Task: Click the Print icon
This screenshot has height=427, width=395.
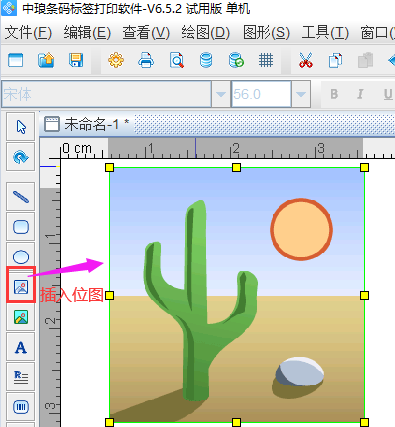Action: (146, 60)
